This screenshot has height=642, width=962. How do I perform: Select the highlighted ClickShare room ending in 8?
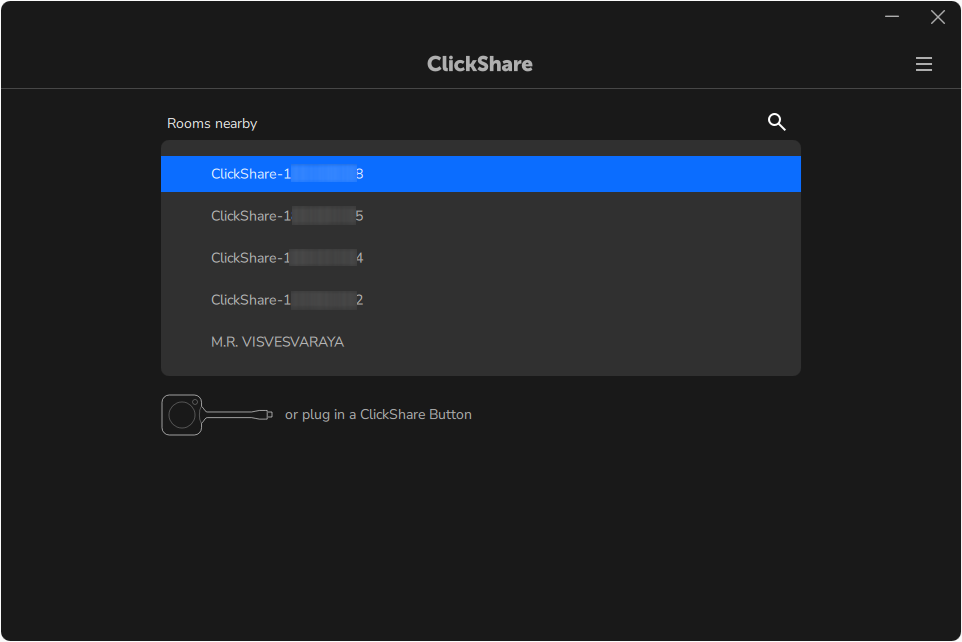[480, 174]
